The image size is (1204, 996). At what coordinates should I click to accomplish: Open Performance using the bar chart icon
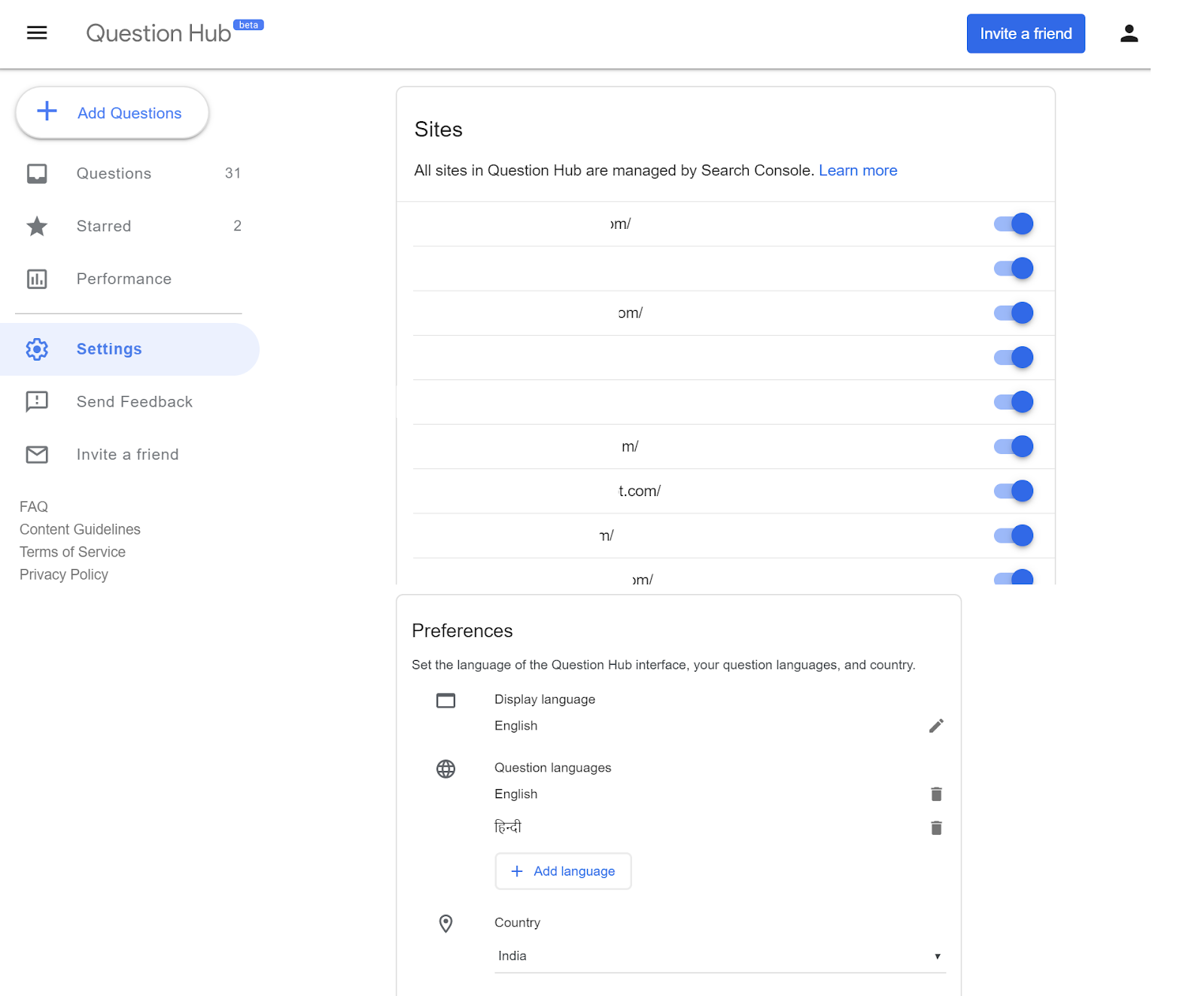36,279
